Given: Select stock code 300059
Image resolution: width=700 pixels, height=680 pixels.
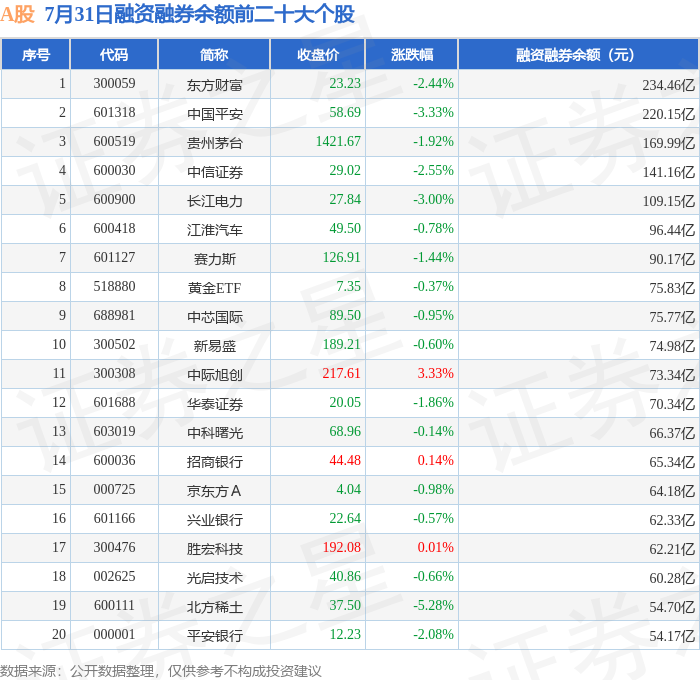Looking at the screenshot, I should [114, 83].
